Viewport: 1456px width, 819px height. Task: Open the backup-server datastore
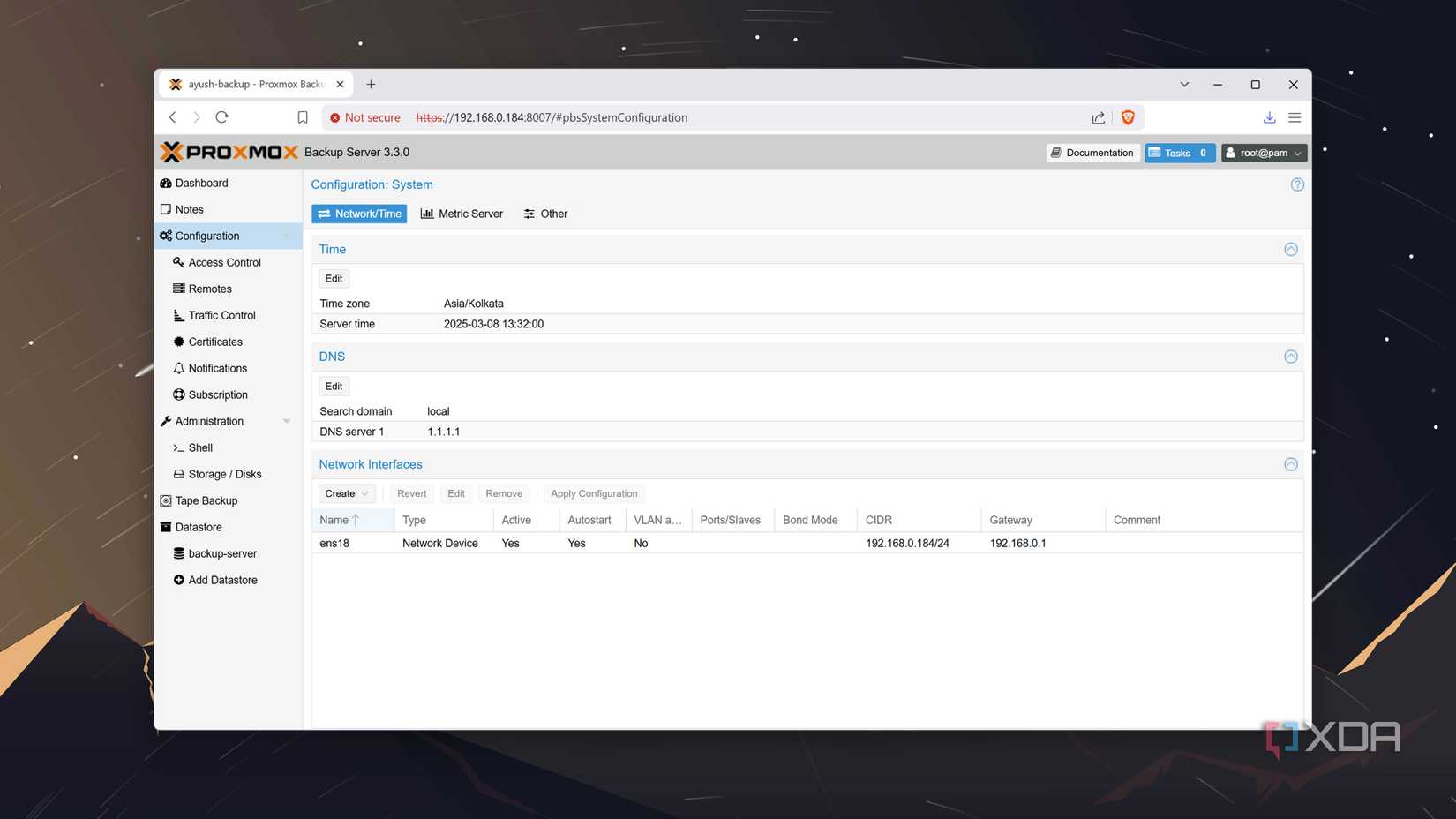(222, 553)
